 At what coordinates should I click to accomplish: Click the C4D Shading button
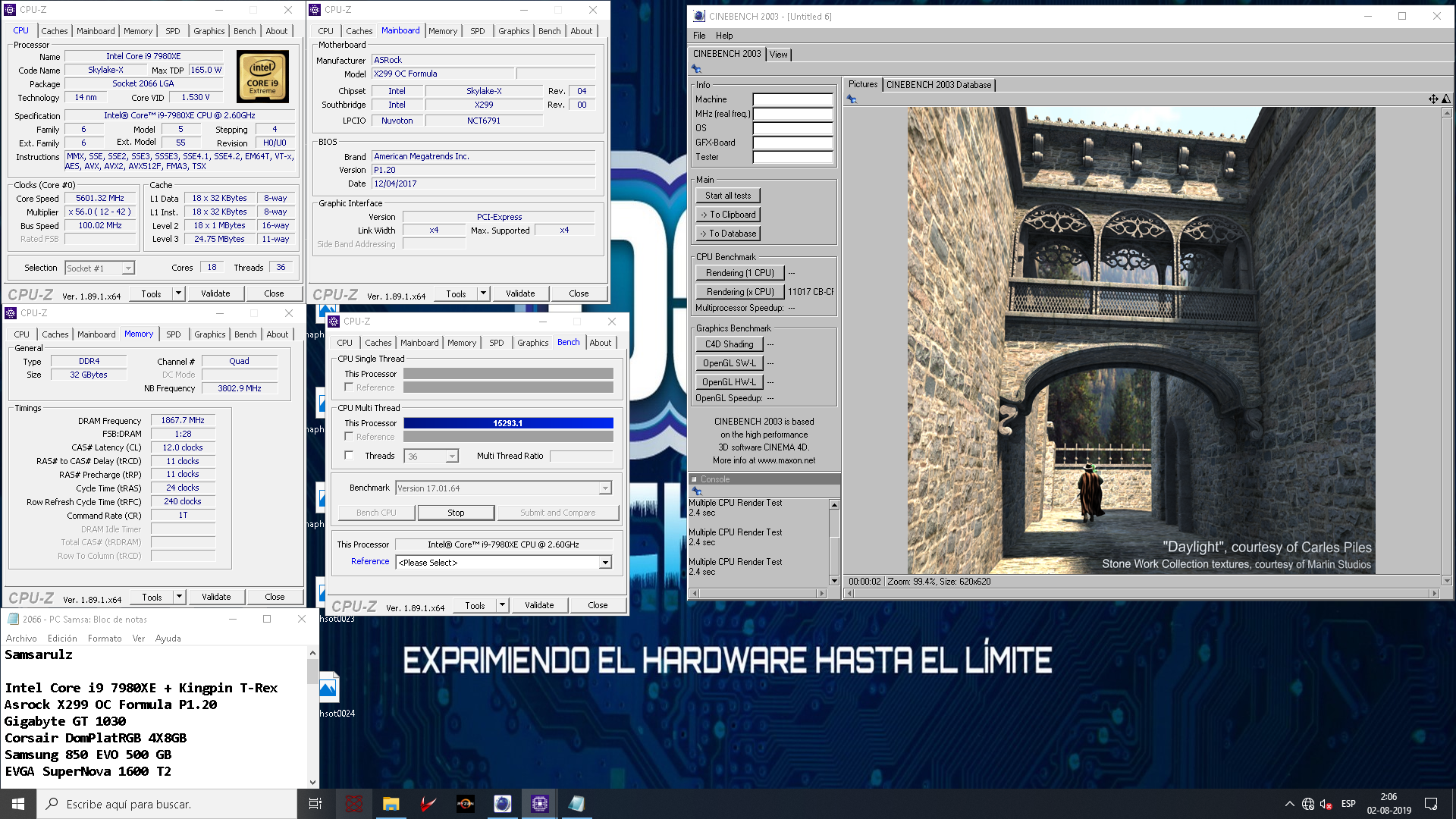point(730,344)
